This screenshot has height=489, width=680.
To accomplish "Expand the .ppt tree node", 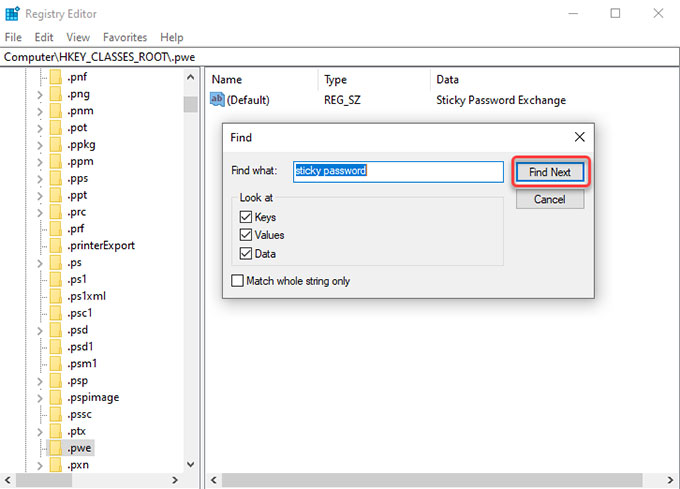I will 40,196.
